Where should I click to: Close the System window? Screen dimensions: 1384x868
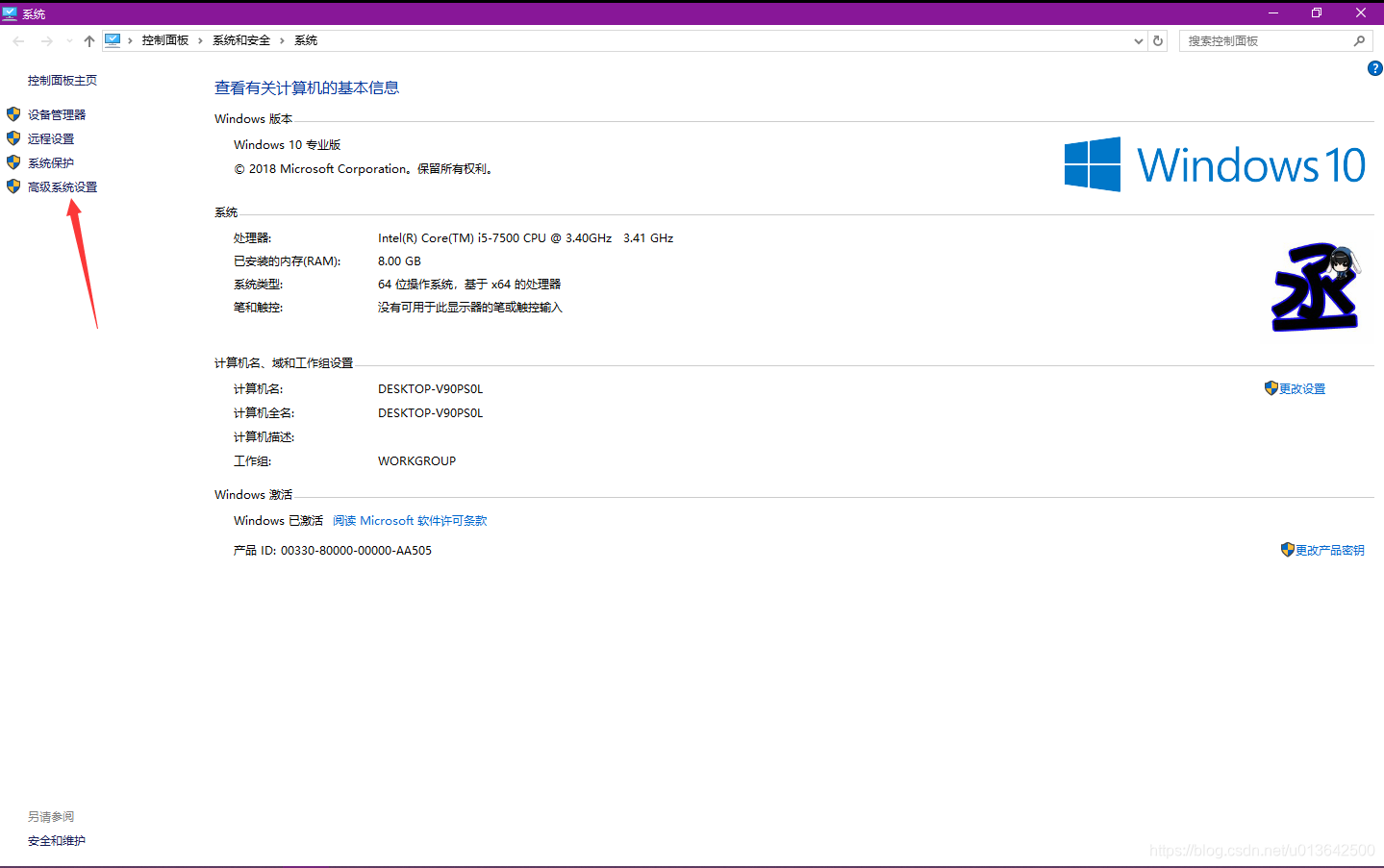tap(1361, 12)
